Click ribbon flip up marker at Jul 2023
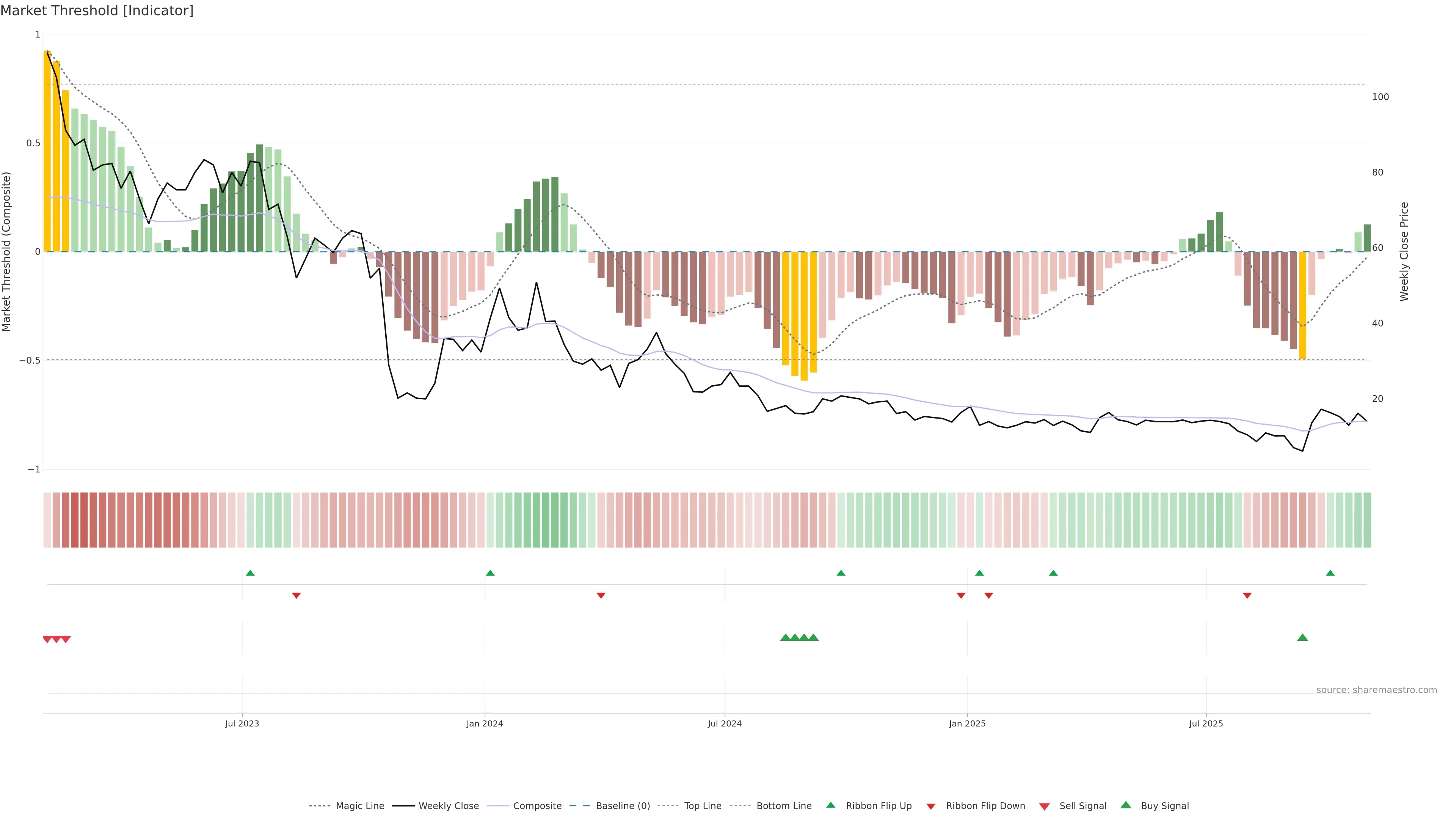1456x819 pixels. (x=250, y=573)
